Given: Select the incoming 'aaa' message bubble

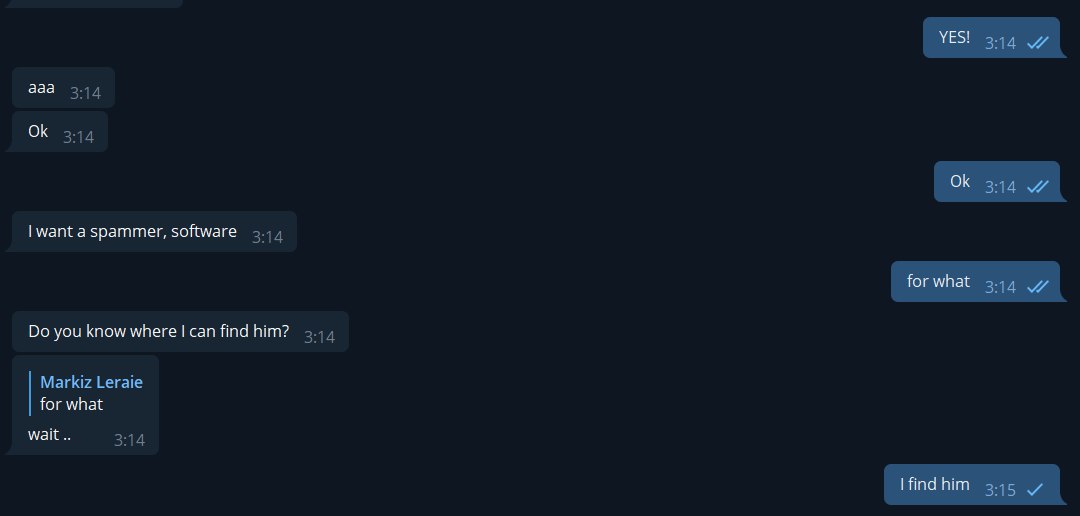Looking at the screenshot, I should pos(63,87).
